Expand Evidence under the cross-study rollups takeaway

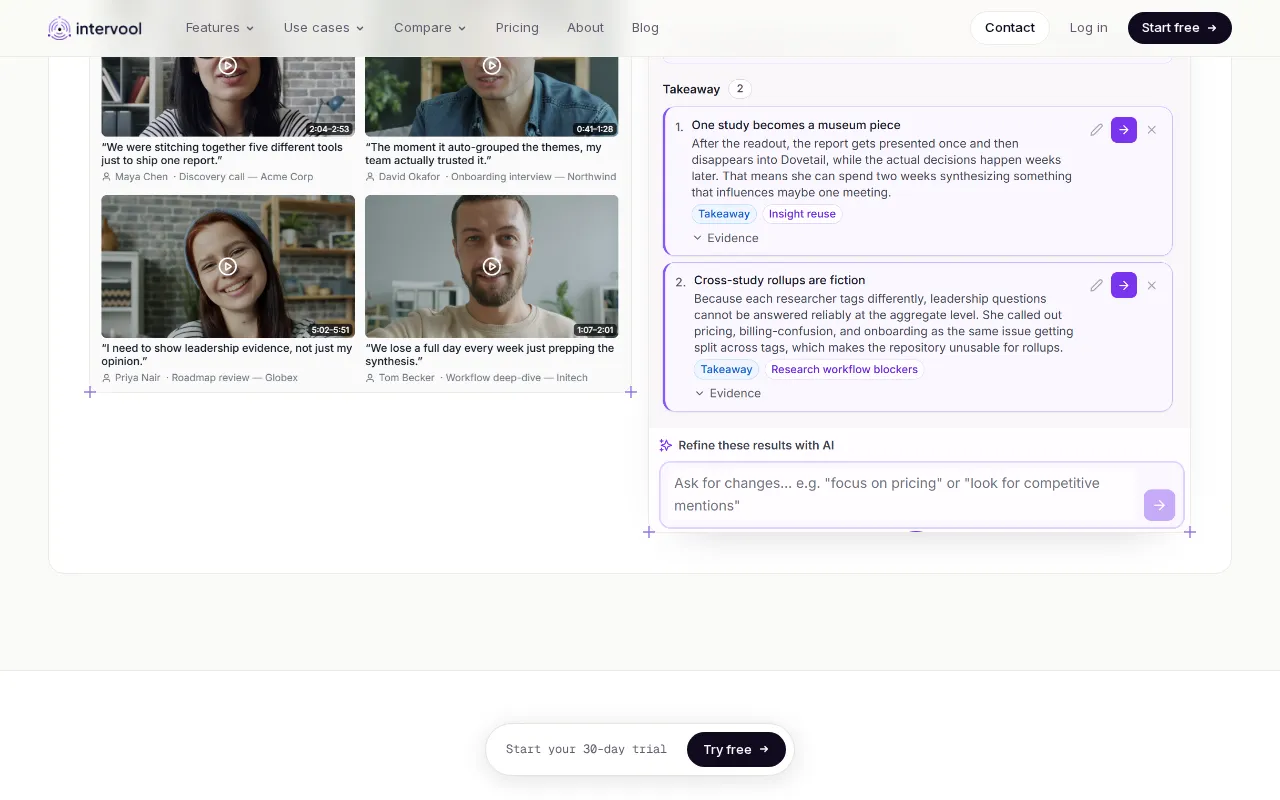pyautogui.click(x=728, y=393)
